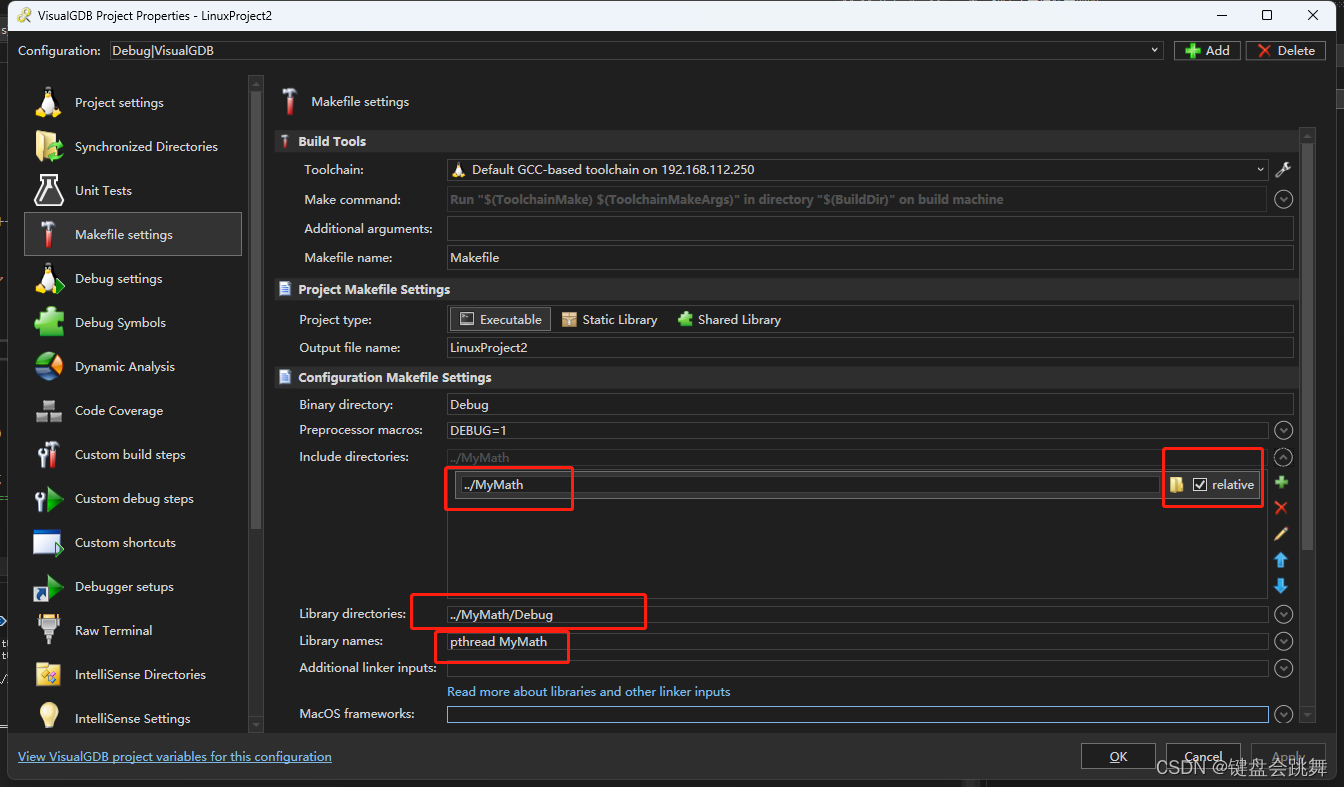Viewport: 1344px width, 787px height.
Task: Click Preprocessor macros DEBUG=1 field
Action: point(857,430)
